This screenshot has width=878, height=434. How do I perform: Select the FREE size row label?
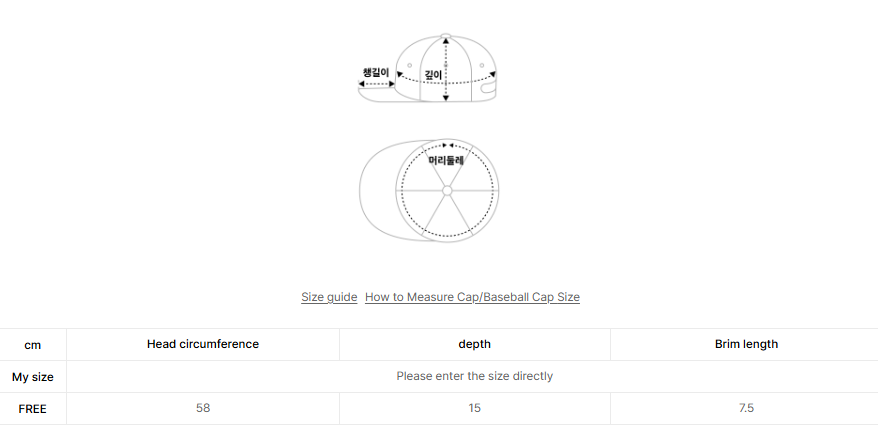click(x=33, y=409)
